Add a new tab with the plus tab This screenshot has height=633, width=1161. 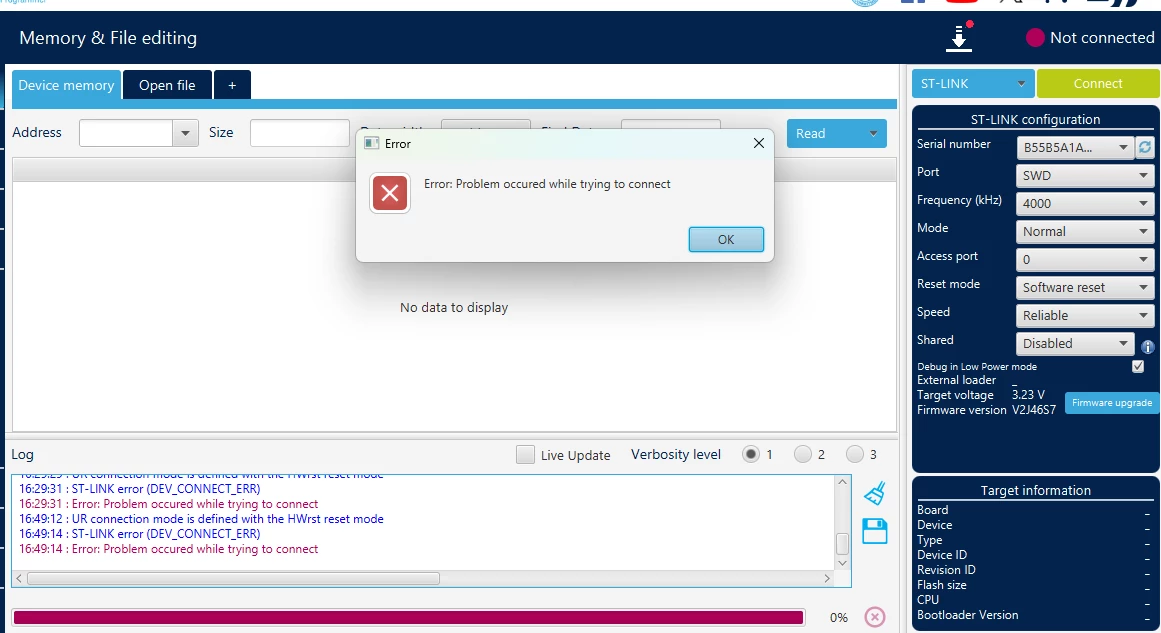click(x=232, y=85)
